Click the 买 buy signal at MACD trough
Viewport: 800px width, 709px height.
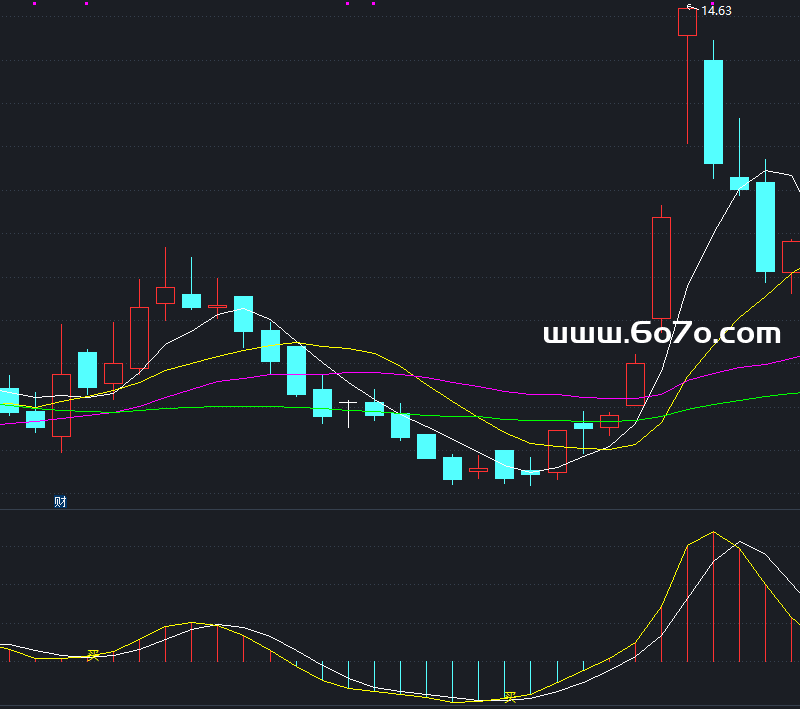[509, 697]
